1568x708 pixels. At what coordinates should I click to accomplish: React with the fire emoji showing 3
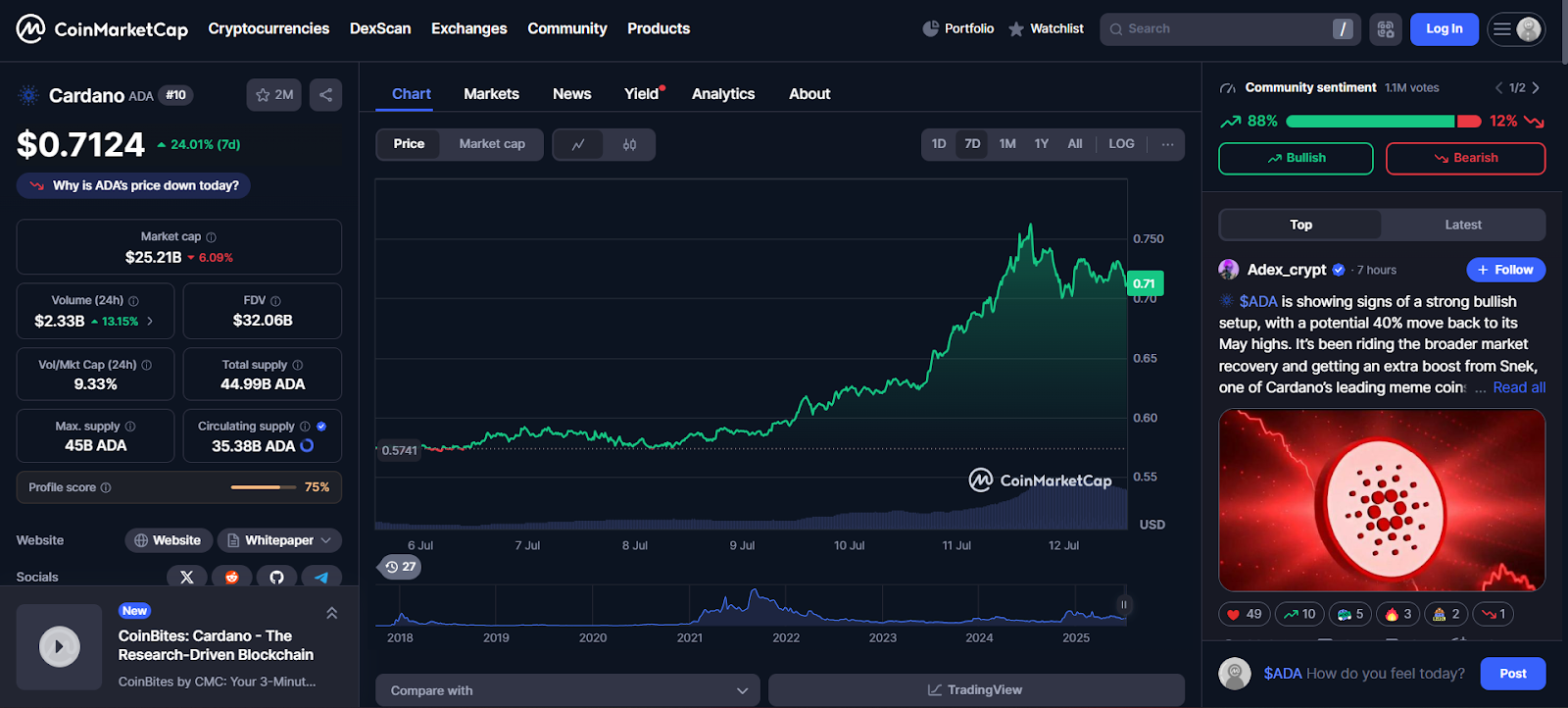[x=1398, y=614]
